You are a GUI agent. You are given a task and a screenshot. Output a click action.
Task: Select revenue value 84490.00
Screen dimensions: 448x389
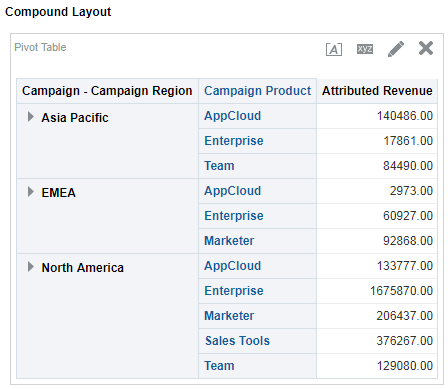408,166
